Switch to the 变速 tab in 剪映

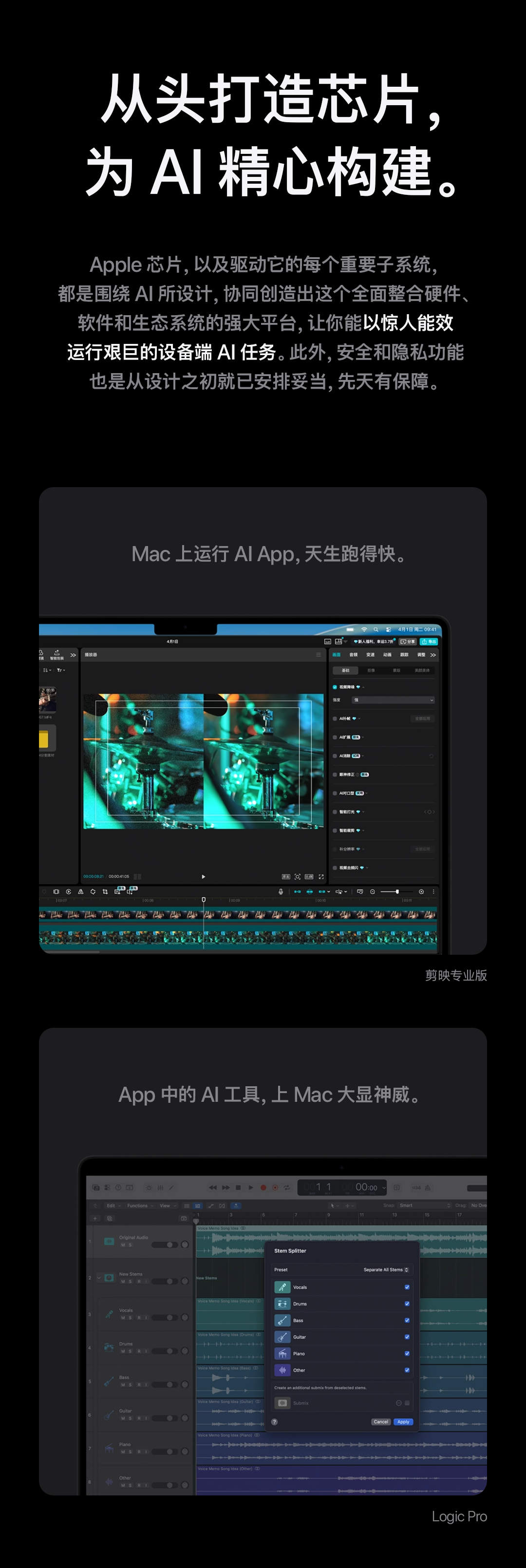click(x=370, y=655)
